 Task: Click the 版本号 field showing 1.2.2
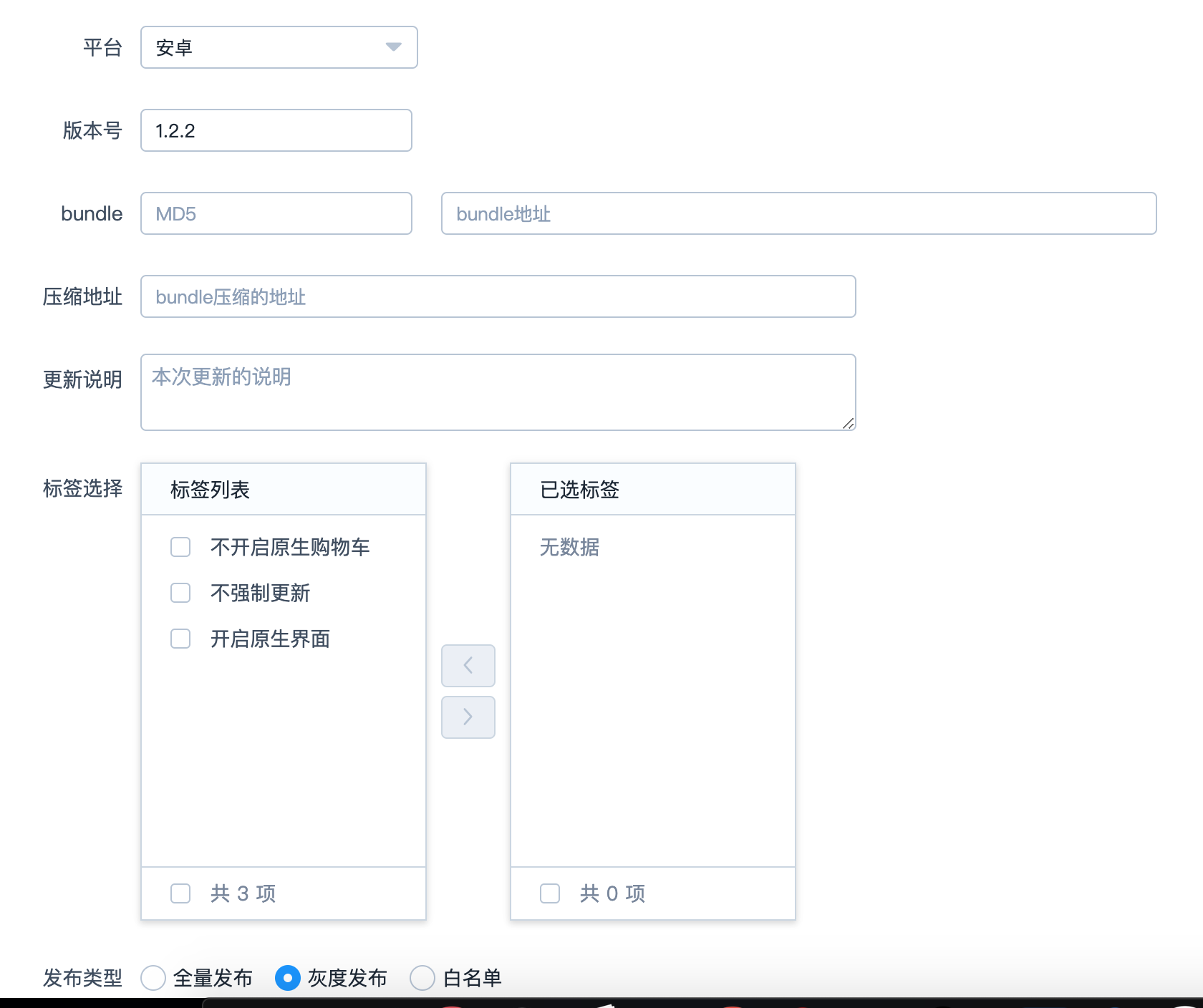coord(276,130)
